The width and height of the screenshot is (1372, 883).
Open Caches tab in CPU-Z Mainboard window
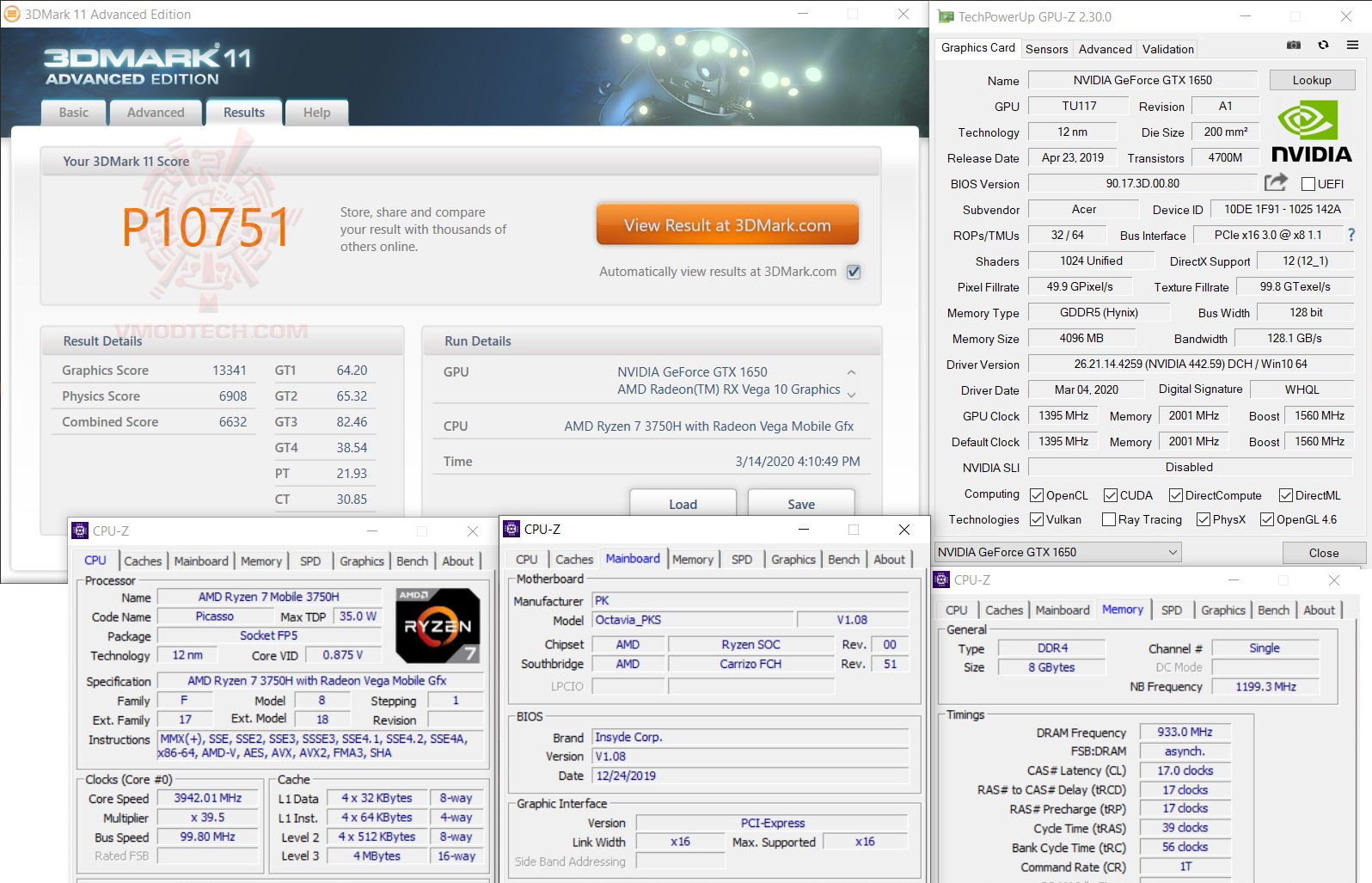point(574,560)
